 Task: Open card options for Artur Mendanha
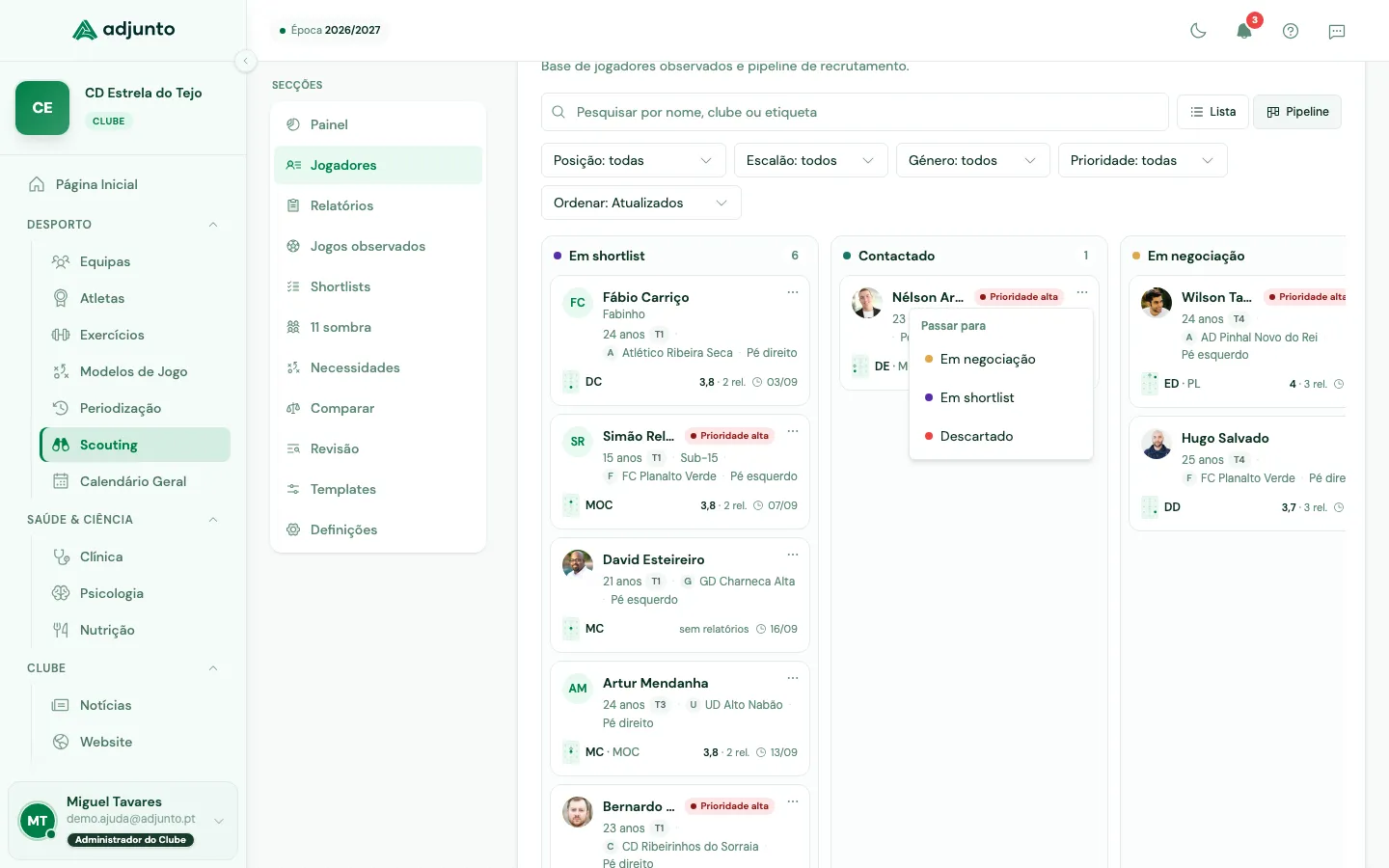click(793, 678)
